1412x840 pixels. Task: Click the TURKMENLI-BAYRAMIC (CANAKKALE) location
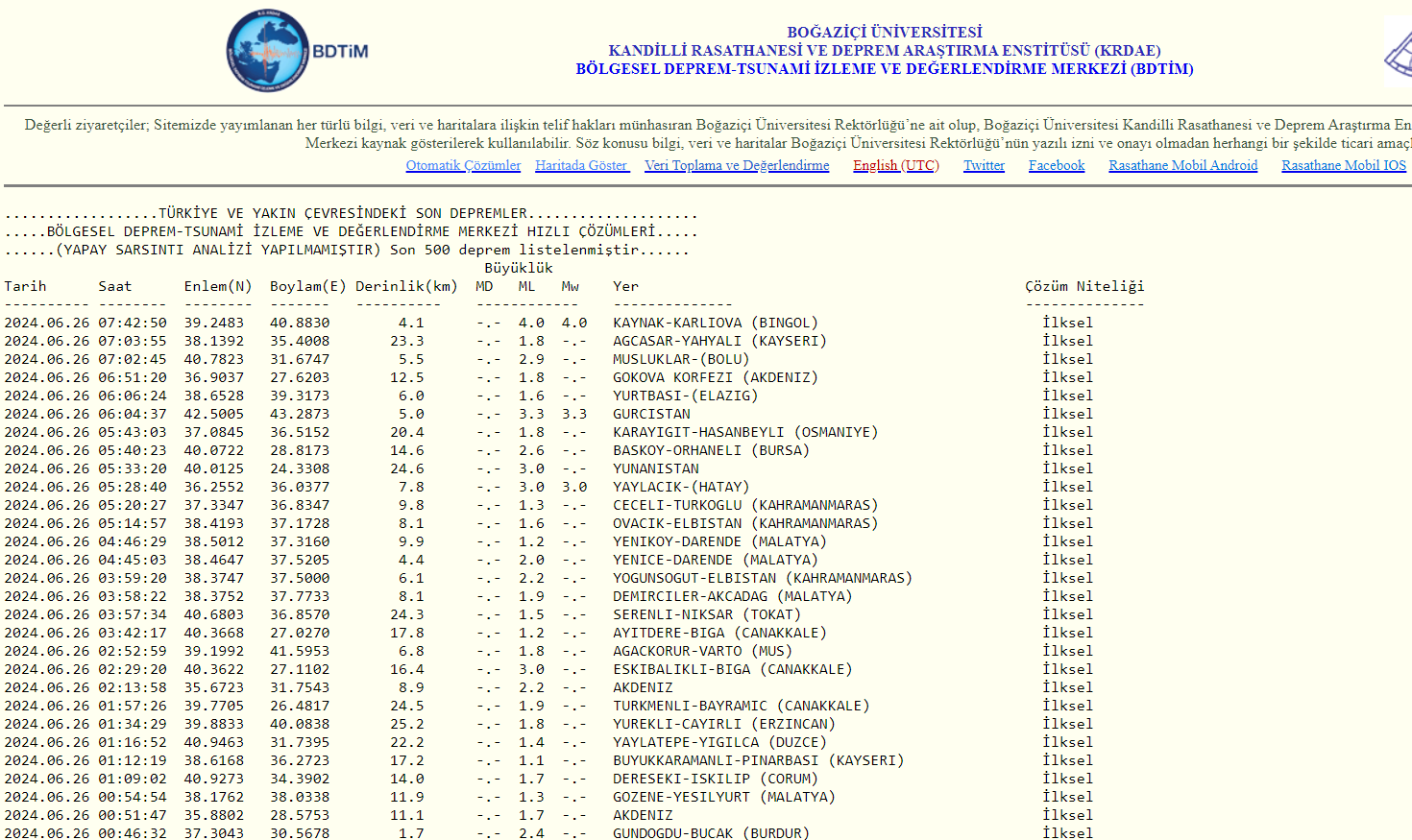(x=742, y=706)
